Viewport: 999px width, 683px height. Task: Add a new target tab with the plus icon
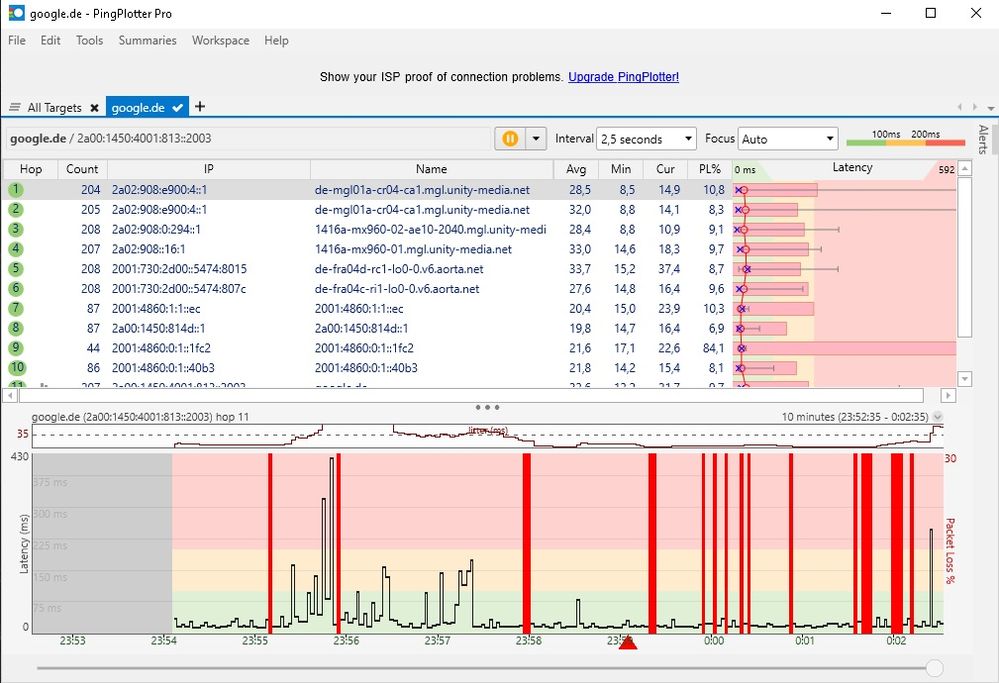[200, 107]
